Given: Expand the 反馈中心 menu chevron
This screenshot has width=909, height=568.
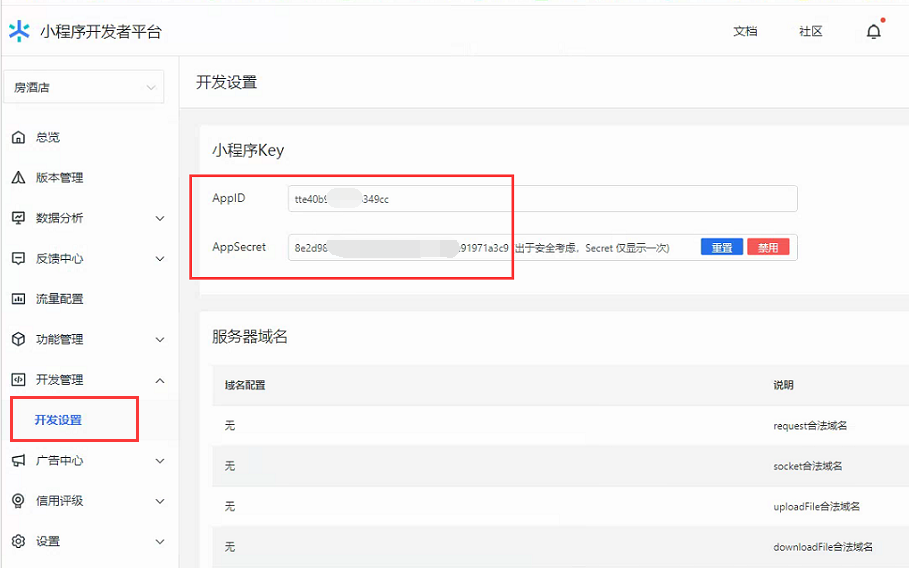Looking at the screenshot, I should pos(160,259).
